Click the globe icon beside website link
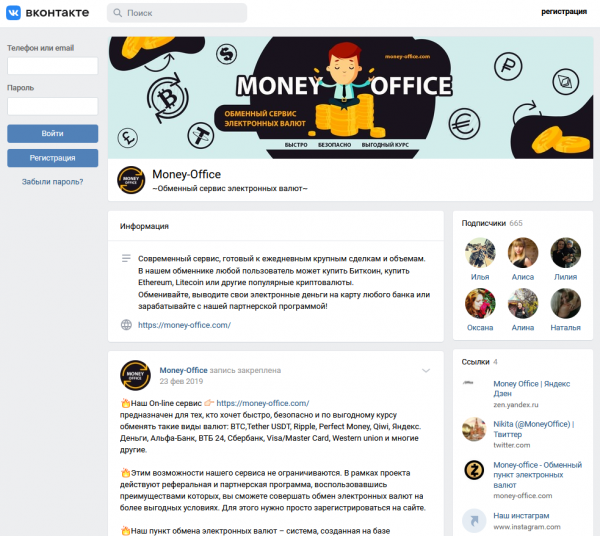The image size is (600, 536). pyautogui.click(x=126, y=325)
